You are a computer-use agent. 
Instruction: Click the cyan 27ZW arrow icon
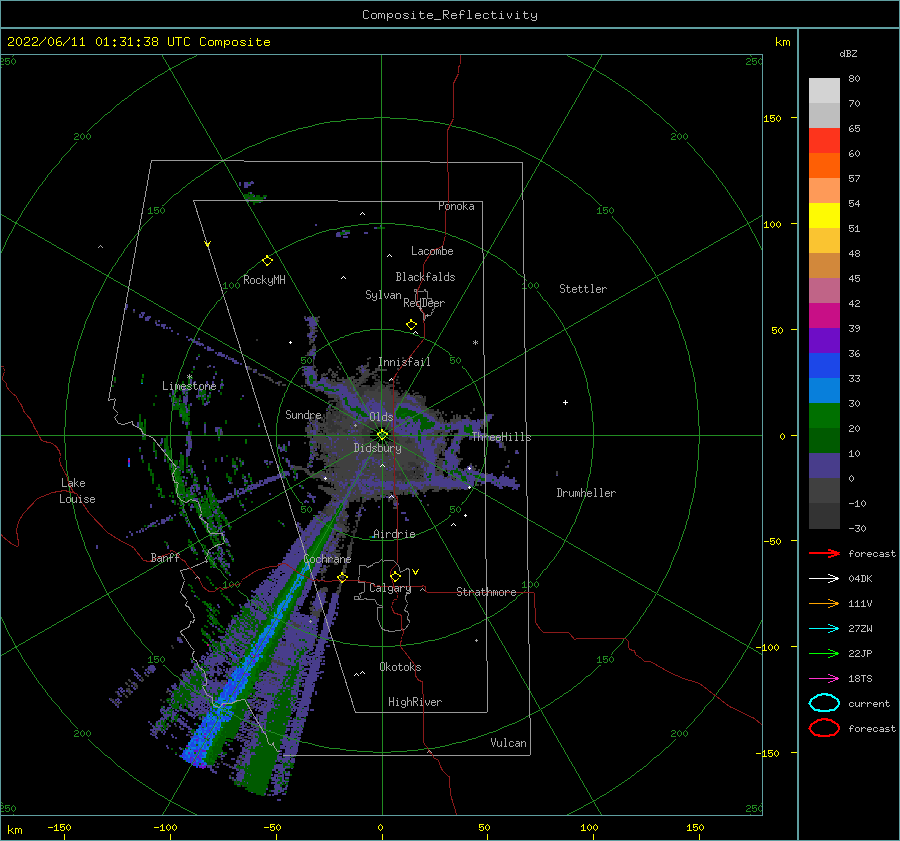pyautogui.click(x=824, y=629)
